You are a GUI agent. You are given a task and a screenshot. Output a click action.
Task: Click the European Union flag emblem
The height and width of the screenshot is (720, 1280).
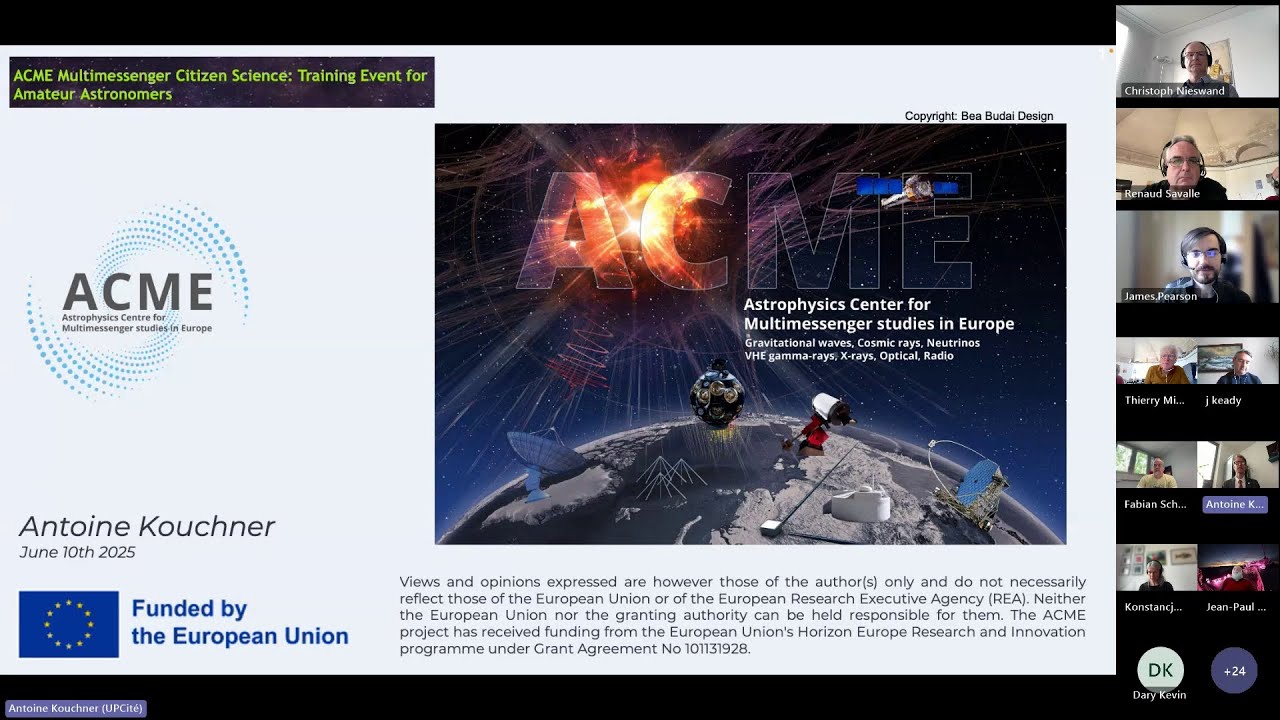pyautogui.click(x=69, y=624)
